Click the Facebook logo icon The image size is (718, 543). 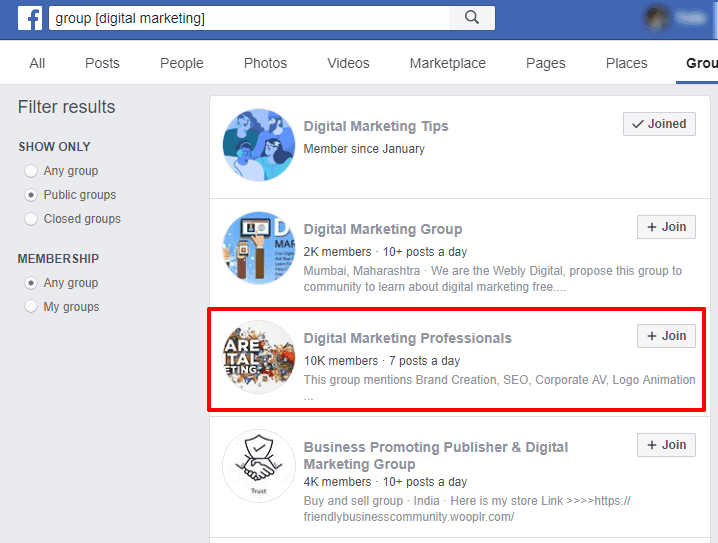point(29,18)
